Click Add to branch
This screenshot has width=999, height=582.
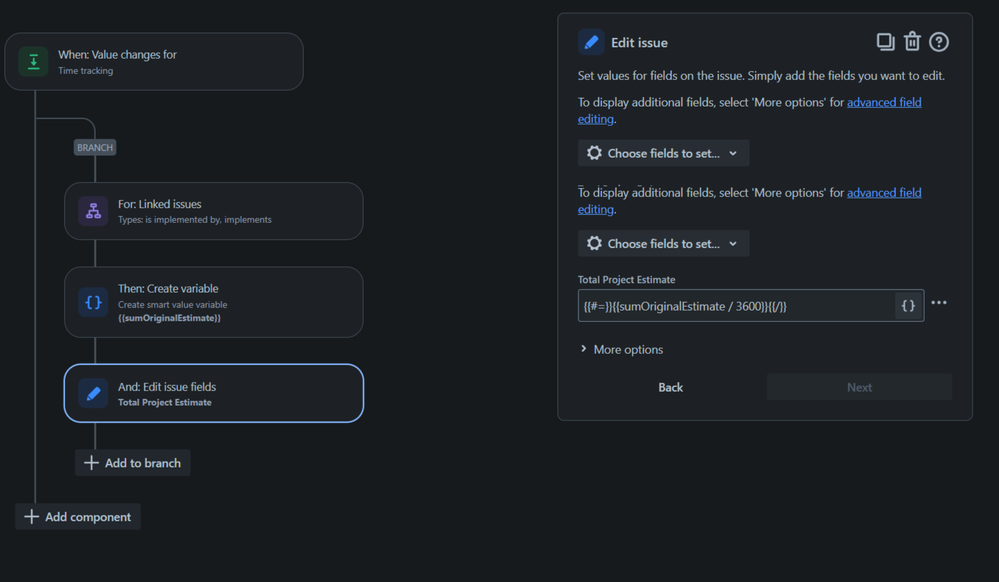132,462
